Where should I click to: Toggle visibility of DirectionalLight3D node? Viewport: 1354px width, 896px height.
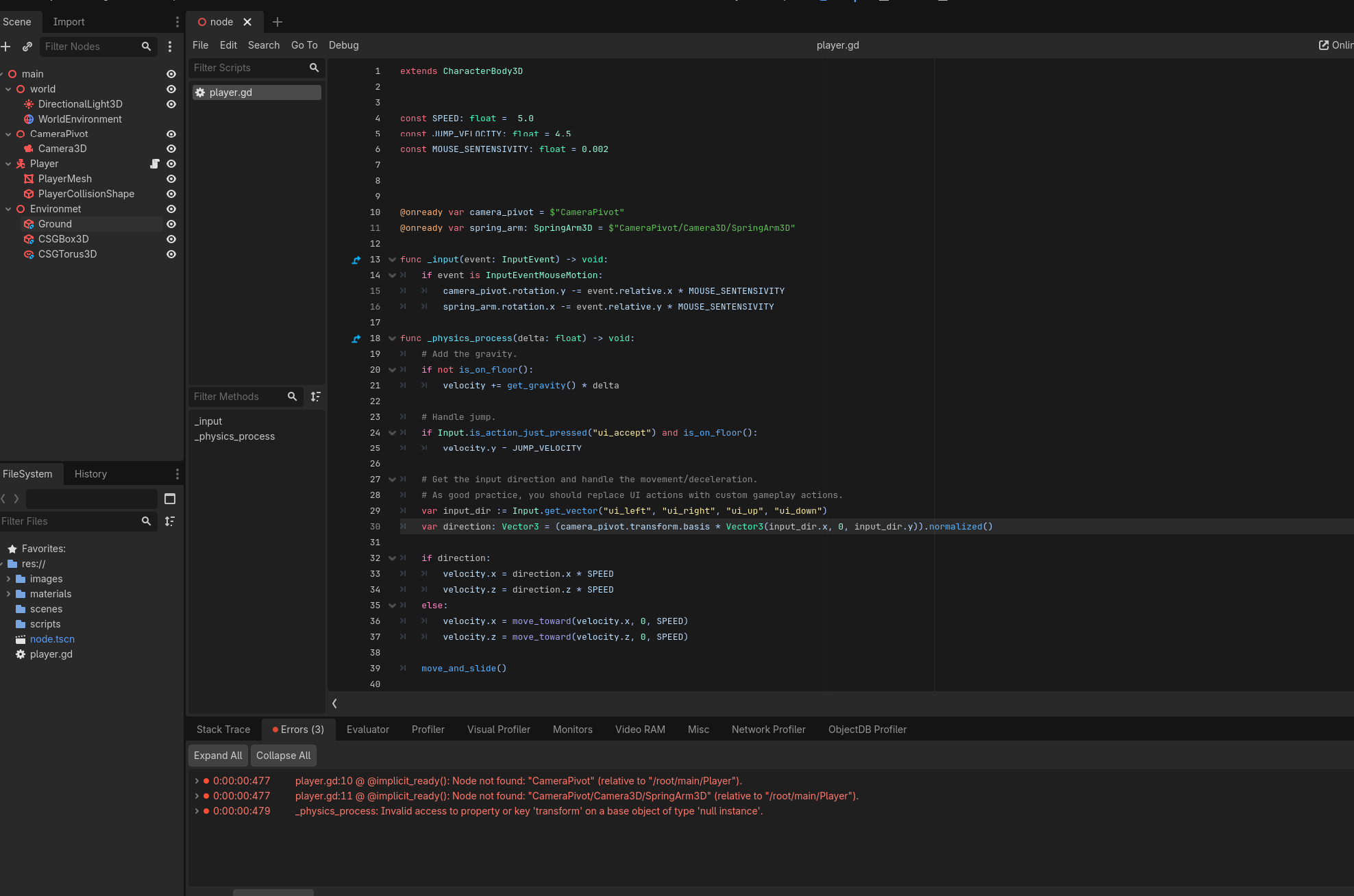click(x=171, y=104)
